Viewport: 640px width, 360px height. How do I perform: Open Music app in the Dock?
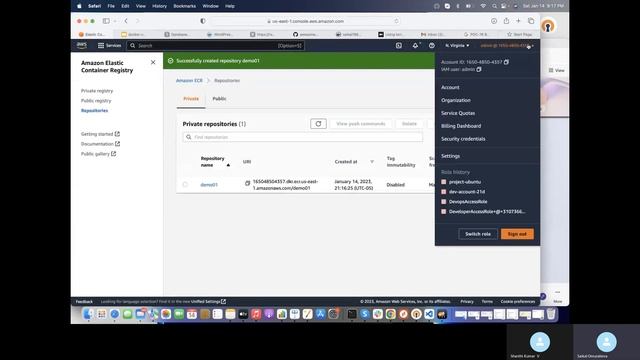tap(256, 314)
